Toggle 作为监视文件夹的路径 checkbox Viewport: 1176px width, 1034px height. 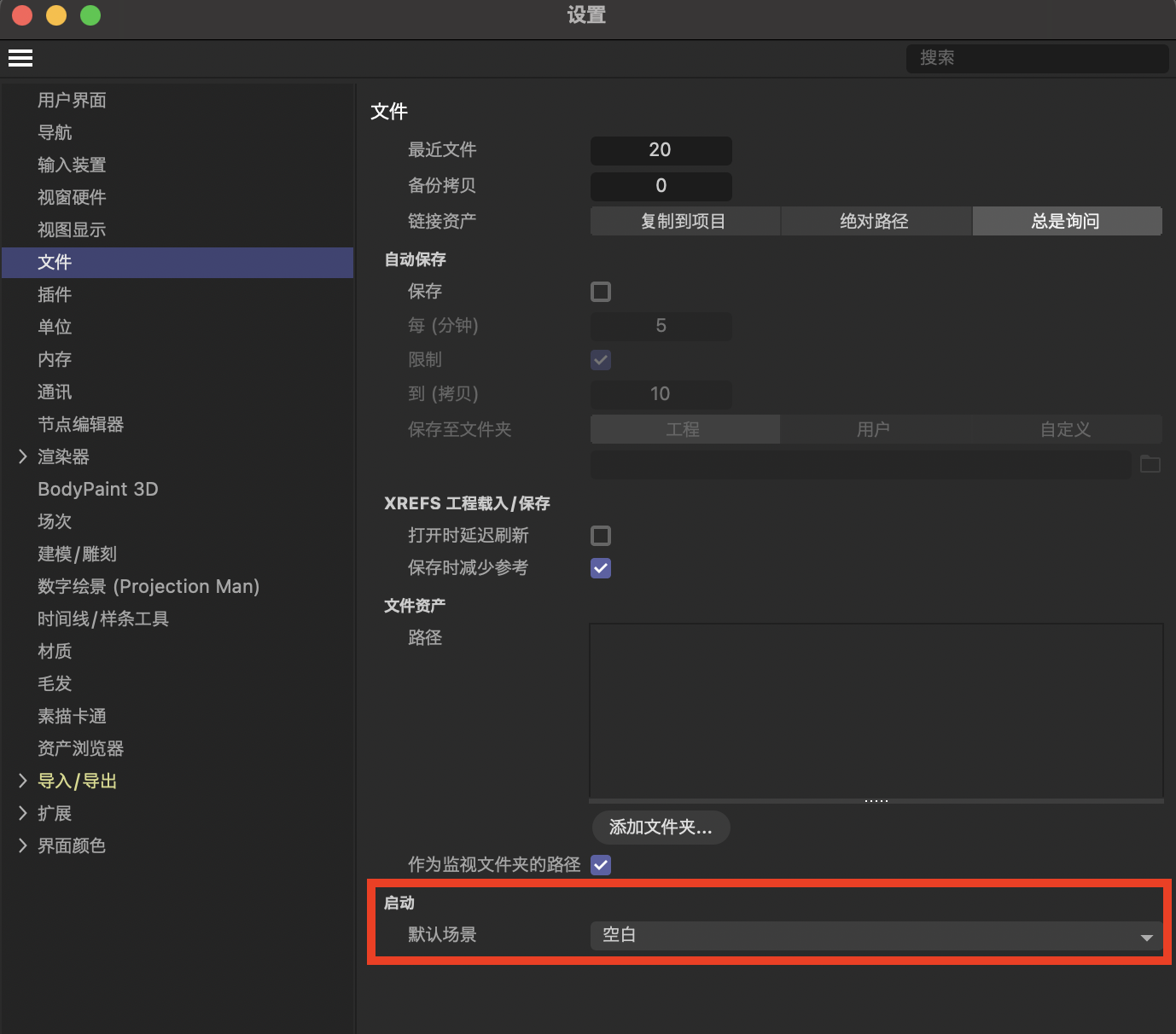point(601,865)
